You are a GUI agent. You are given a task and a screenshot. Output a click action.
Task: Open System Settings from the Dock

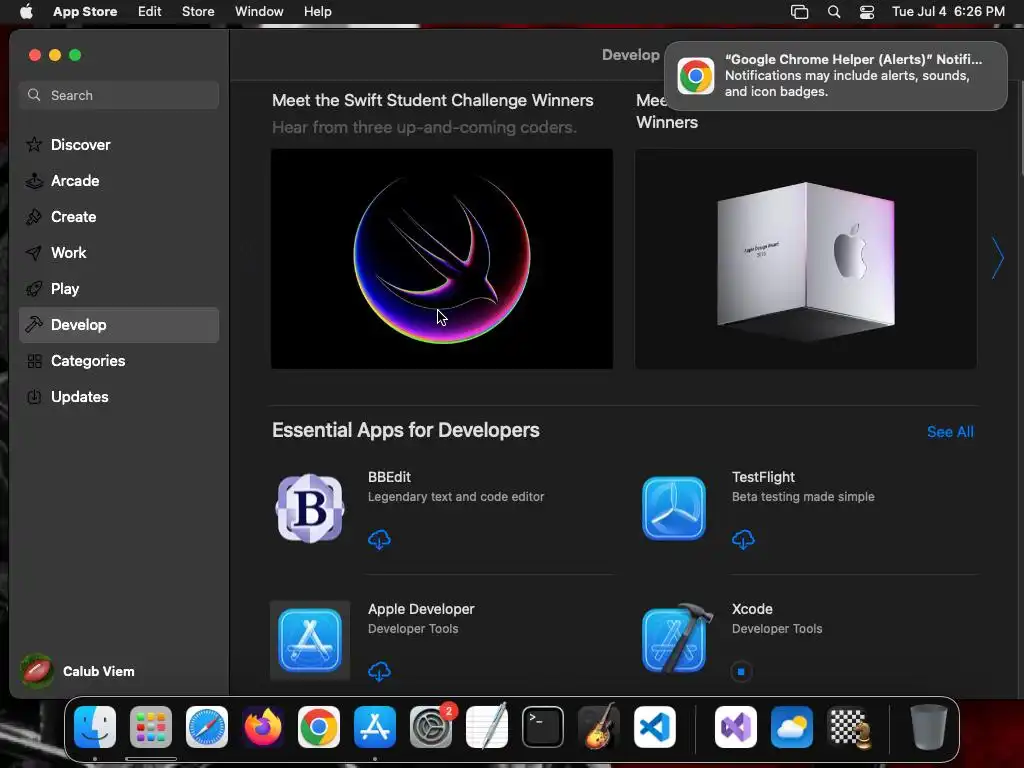(x=431, y=727)
